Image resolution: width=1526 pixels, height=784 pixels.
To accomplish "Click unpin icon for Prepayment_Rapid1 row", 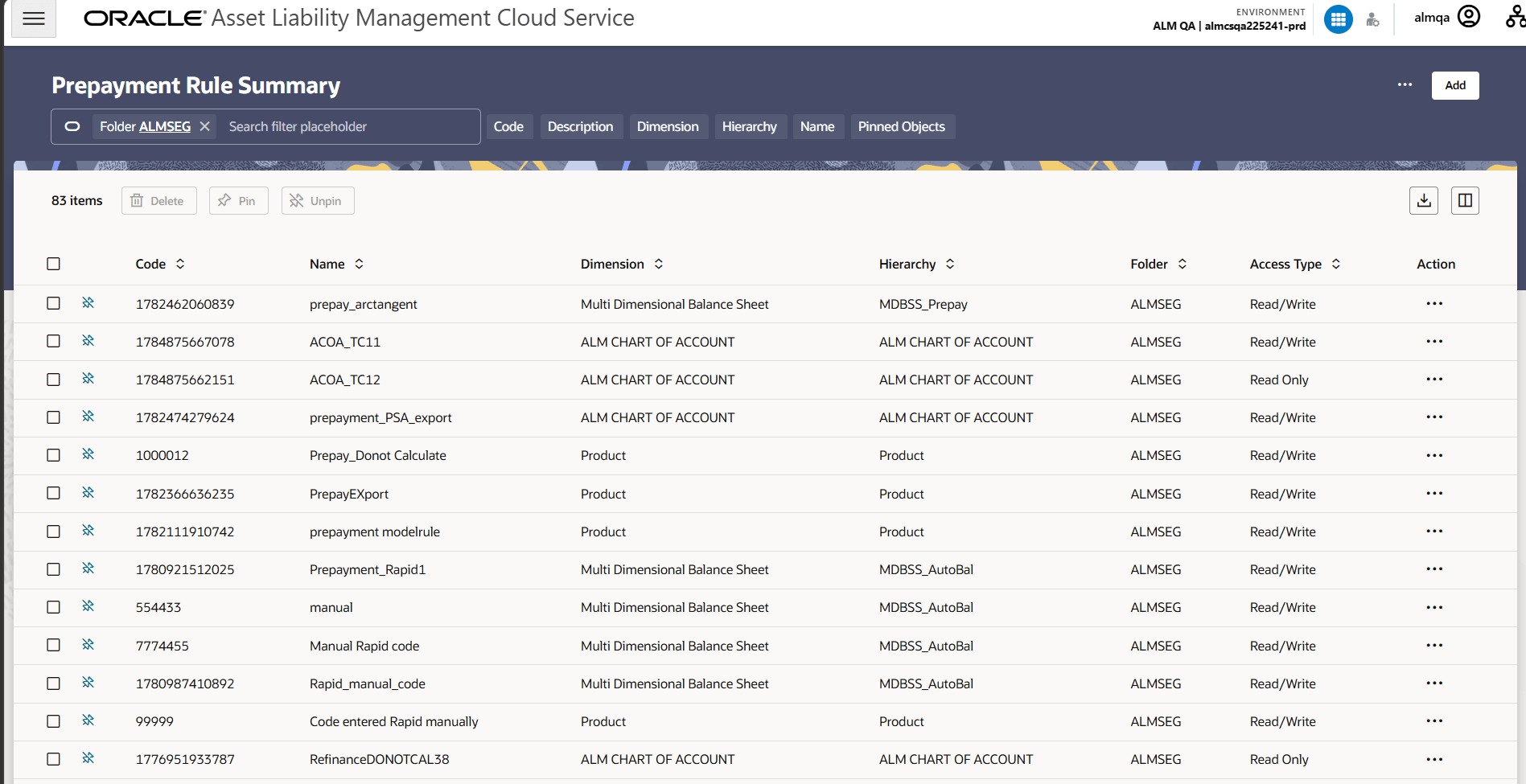I will pos(88,569).
